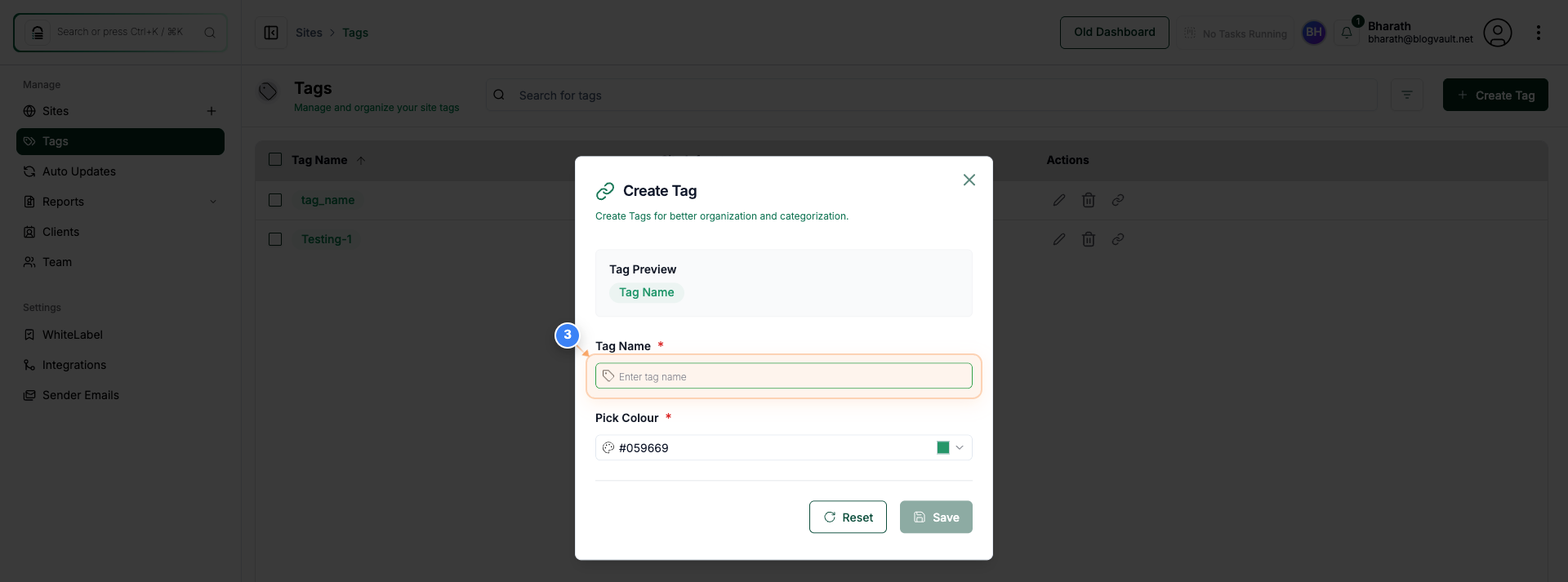
Task: Click the #059669 colour hex field
Action: 783,447
